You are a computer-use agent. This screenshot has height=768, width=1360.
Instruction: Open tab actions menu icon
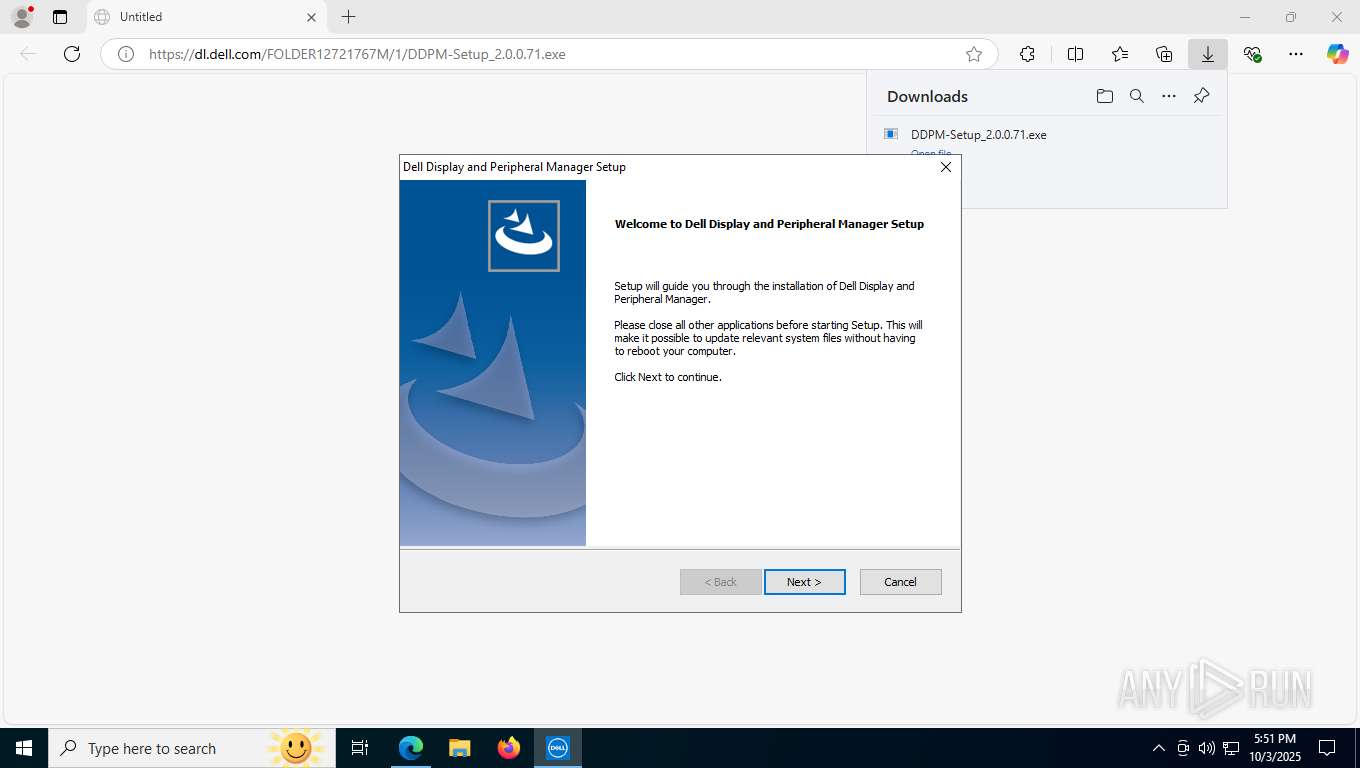click(60, 17)
